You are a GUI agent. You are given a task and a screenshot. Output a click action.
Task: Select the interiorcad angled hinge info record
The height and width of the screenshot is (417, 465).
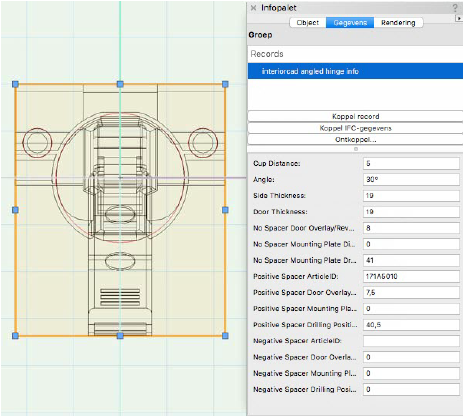355,71
